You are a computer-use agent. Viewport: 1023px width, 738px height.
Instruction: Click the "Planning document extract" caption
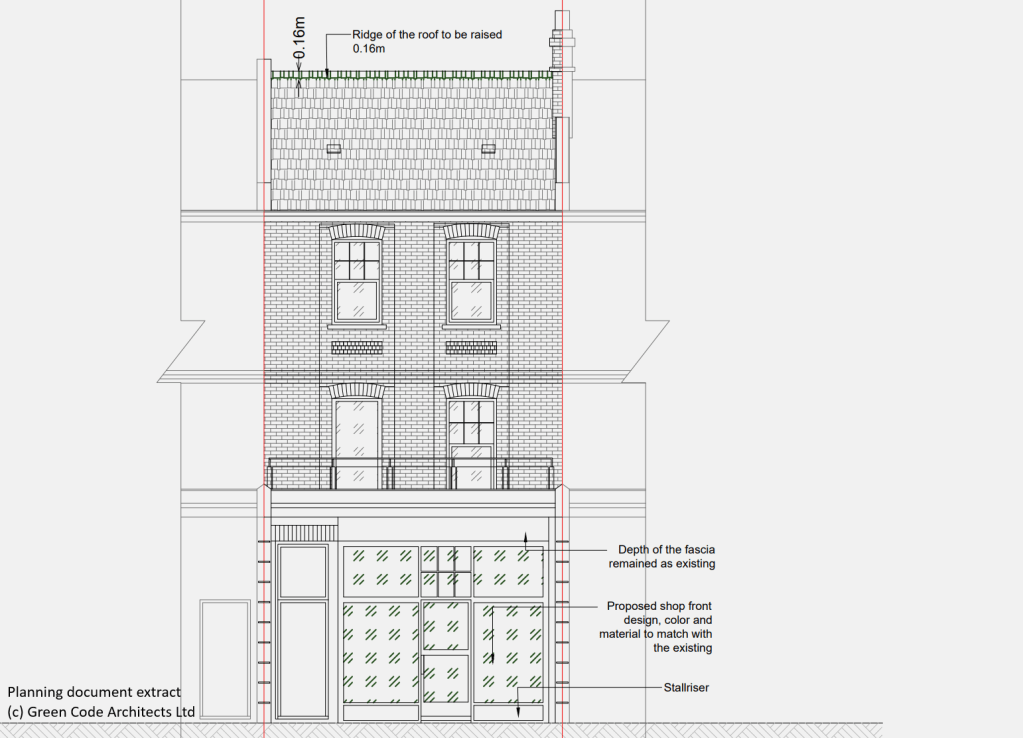pos(94,692)
